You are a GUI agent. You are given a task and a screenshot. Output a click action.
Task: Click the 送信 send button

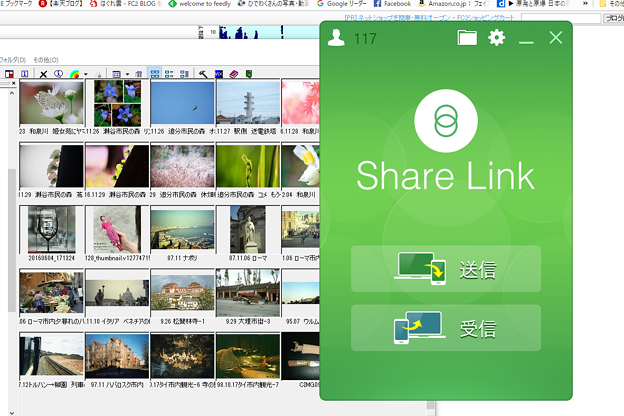pyautogui.click(x=446, y=269)
